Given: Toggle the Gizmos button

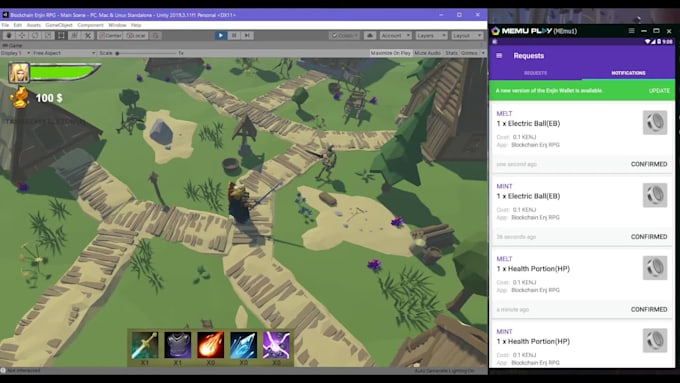Looking at the screenshot, I should click(469, 53).
